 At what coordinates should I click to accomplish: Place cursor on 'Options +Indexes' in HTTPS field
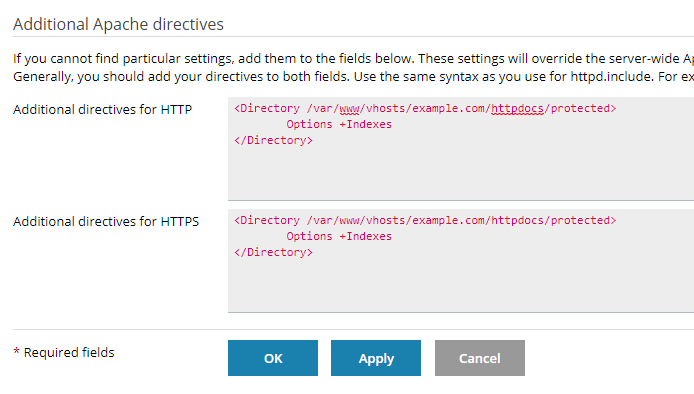pos(339,236)
